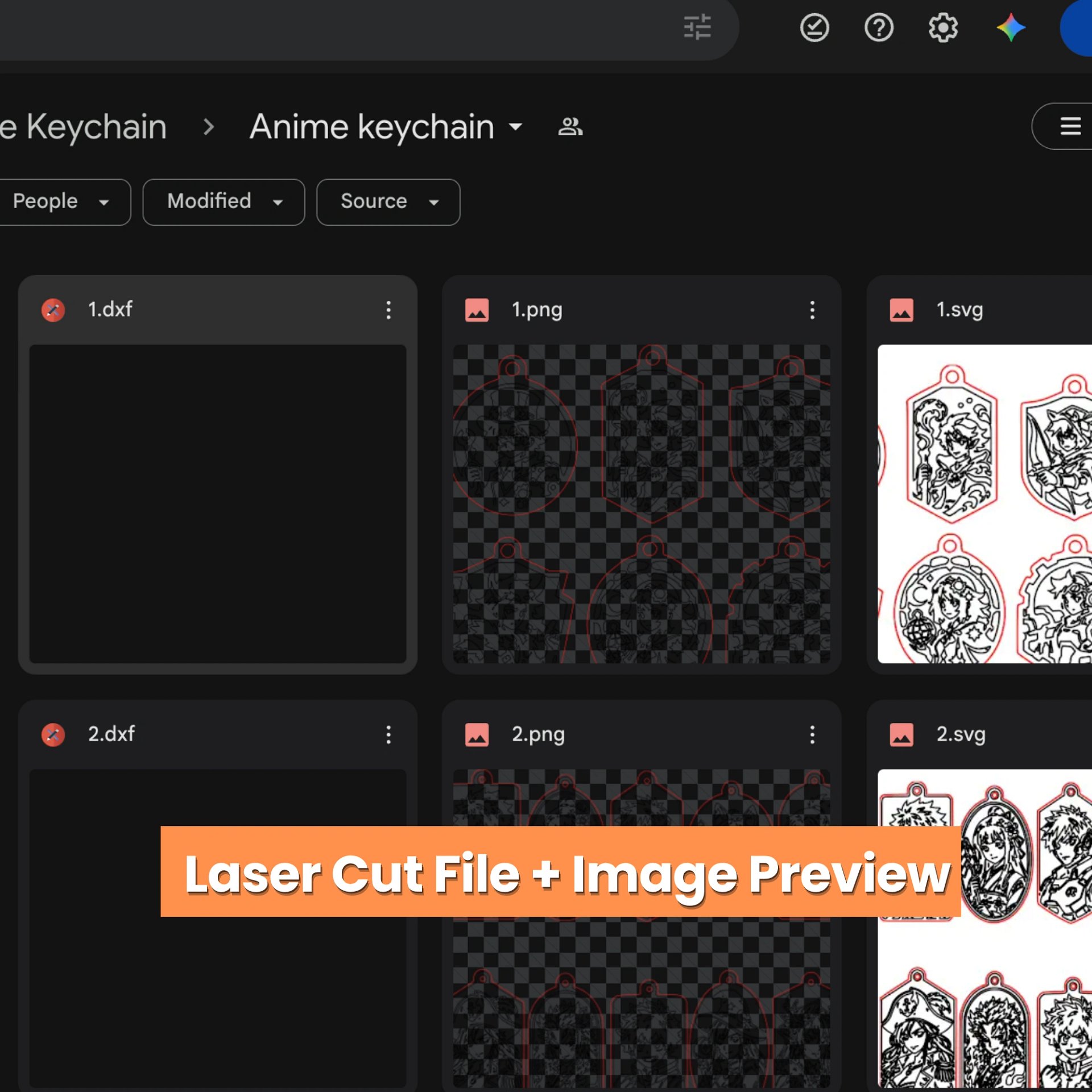Image resolution: width=1092 pixels, height=1092 pixels.
Task: Click the 1.png image file icon
Action: (x=477, y=310)
